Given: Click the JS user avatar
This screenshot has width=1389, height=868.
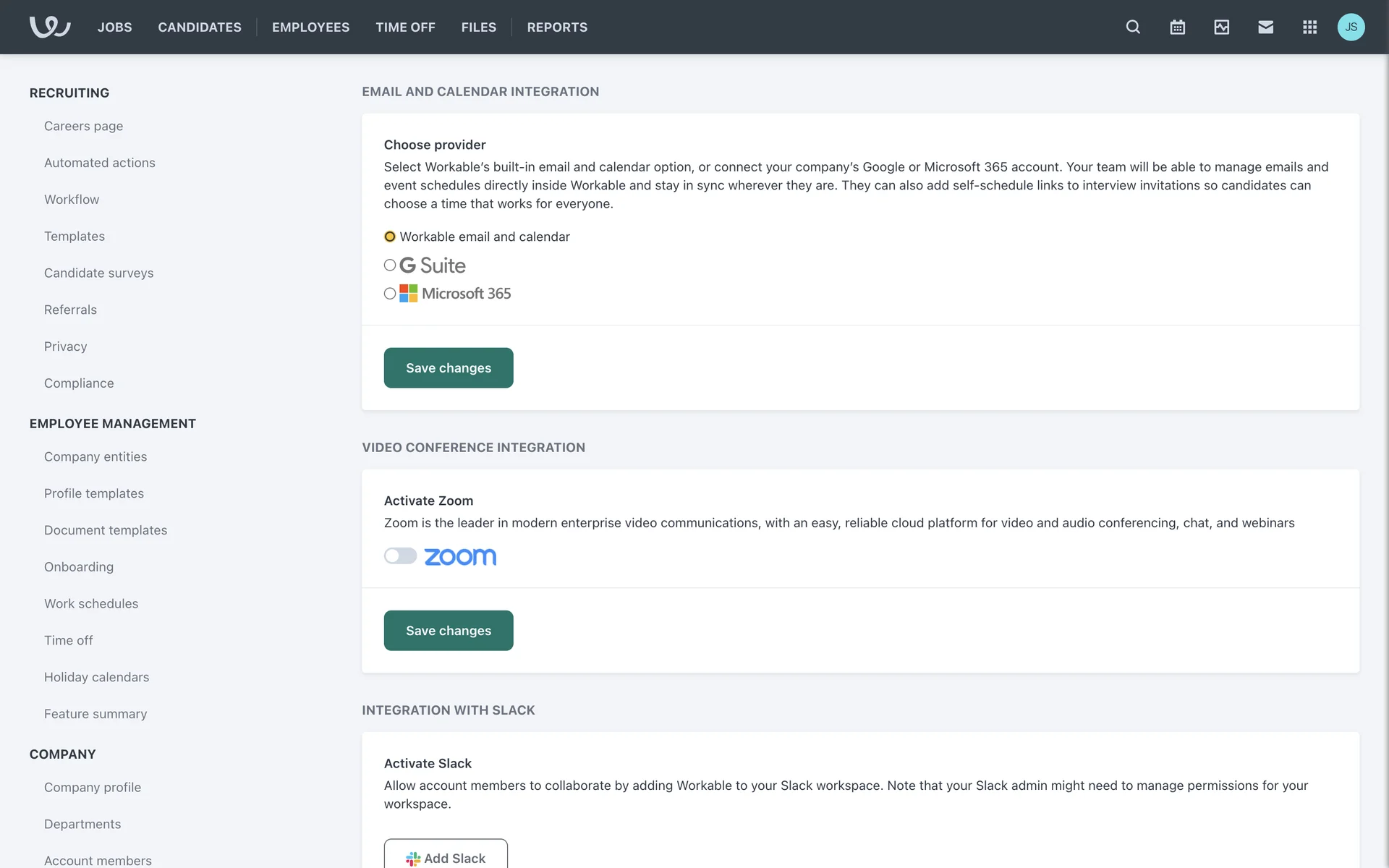Looking at the screenshot, I should click(x=1351, y=27).
